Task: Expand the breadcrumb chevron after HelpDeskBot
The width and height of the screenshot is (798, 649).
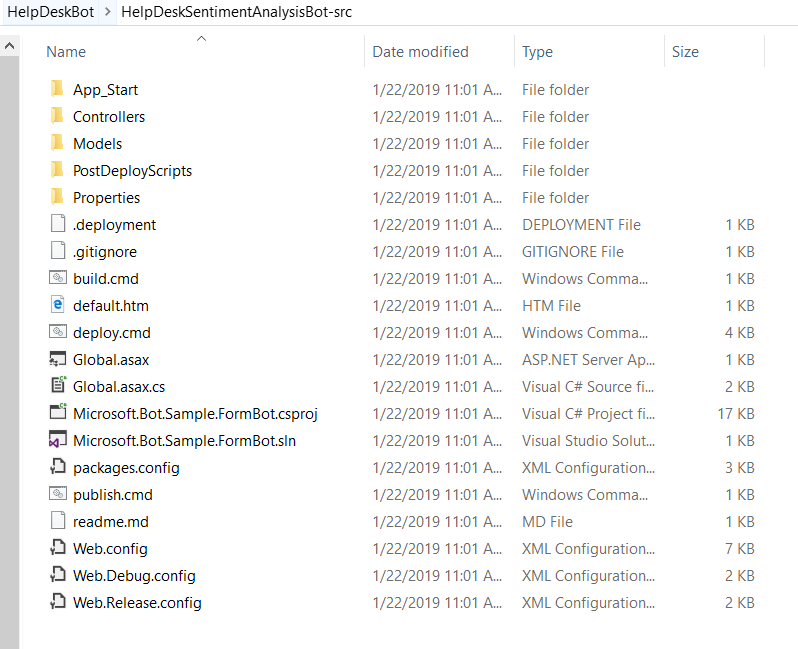Action: [x=107, y=12]
